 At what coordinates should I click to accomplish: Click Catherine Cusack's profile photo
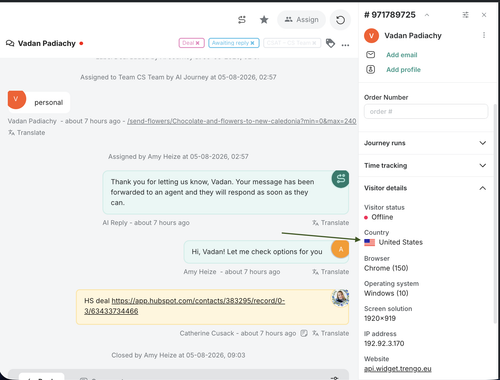tap(340, 298)
